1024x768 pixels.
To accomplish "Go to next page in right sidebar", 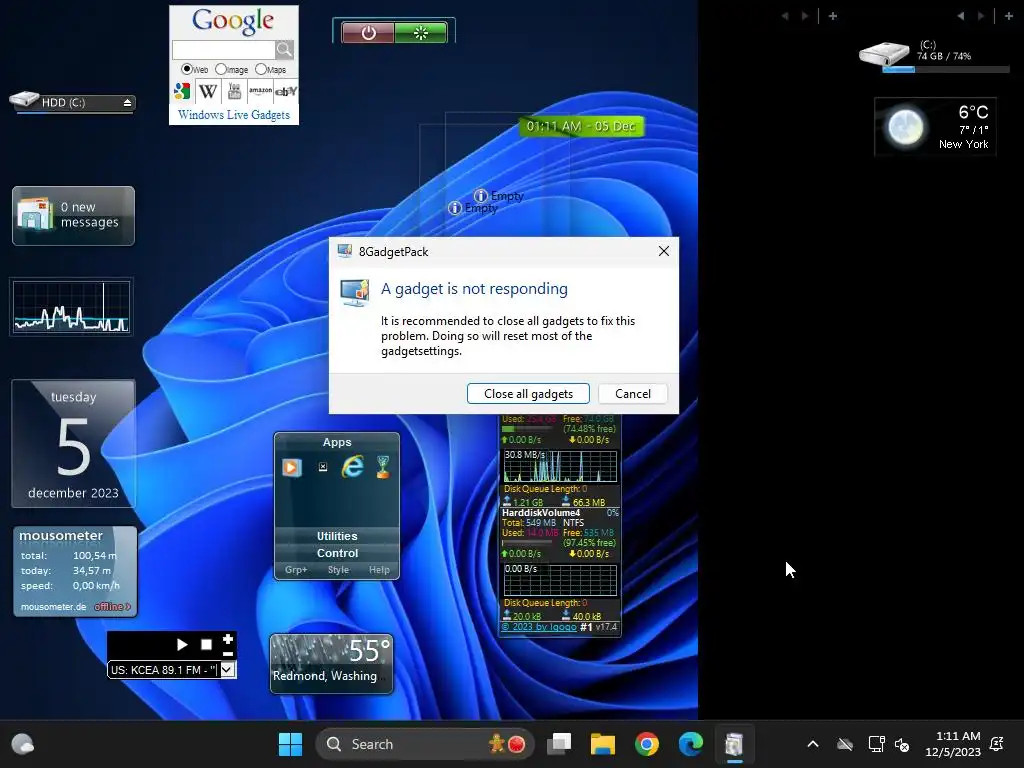I will point(981,16).
